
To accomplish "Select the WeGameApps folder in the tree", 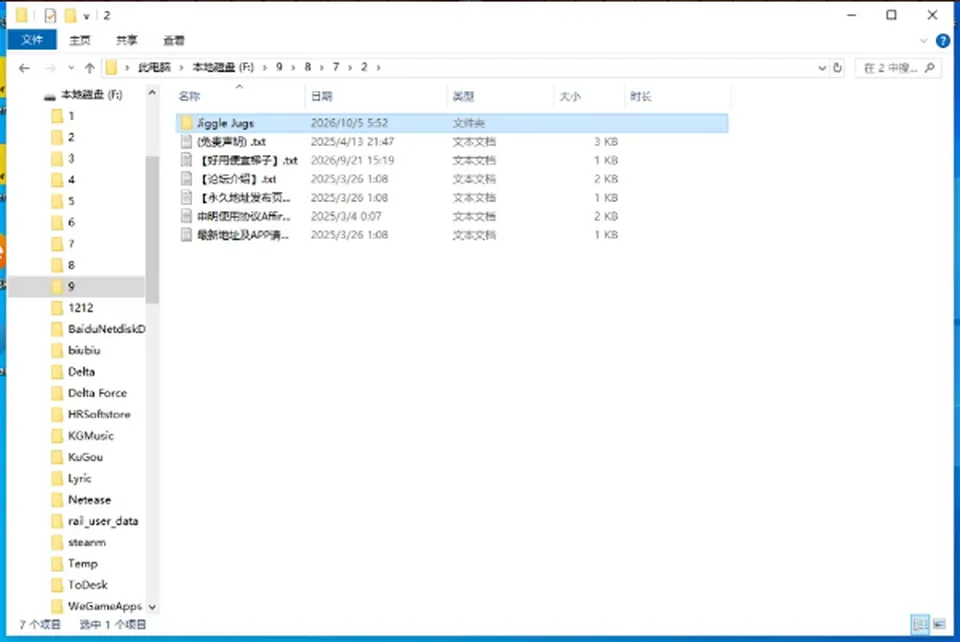I will coord(105,607).
